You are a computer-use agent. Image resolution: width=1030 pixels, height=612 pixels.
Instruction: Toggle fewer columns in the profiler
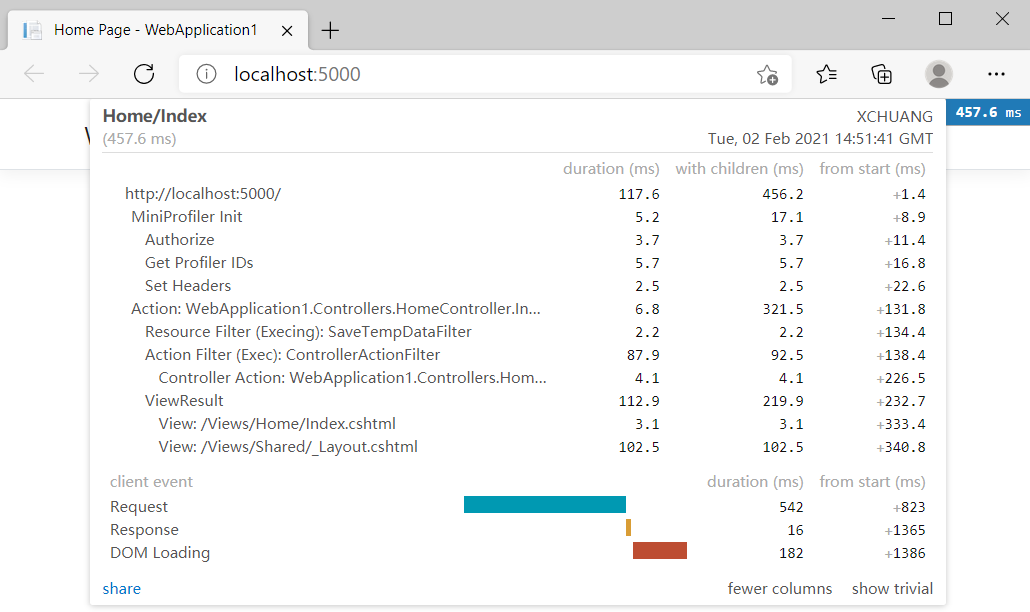(x=780, y=588)
